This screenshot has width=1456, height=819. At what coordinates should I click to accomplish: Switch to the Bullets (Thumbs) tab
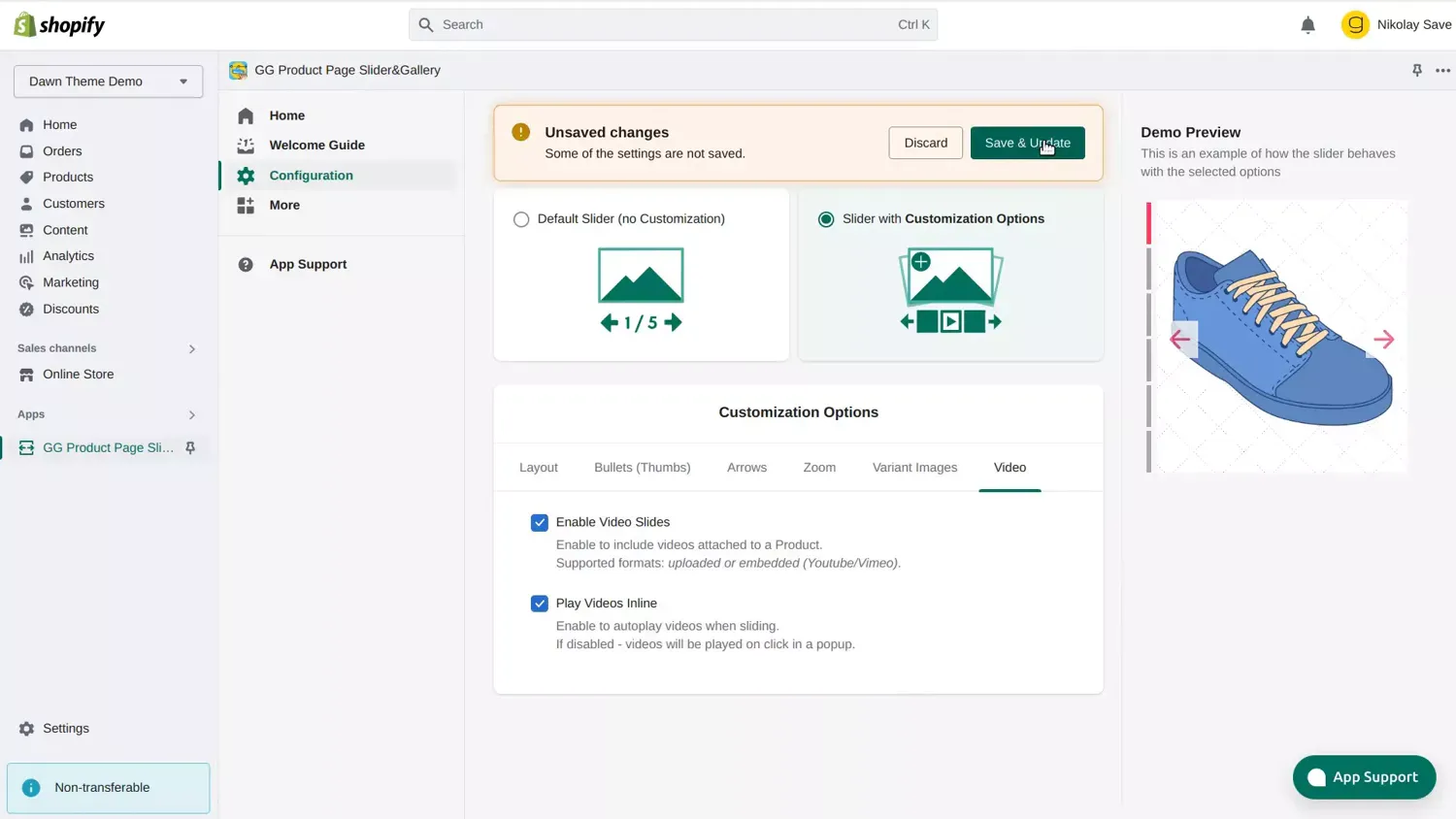click(642, 467)
